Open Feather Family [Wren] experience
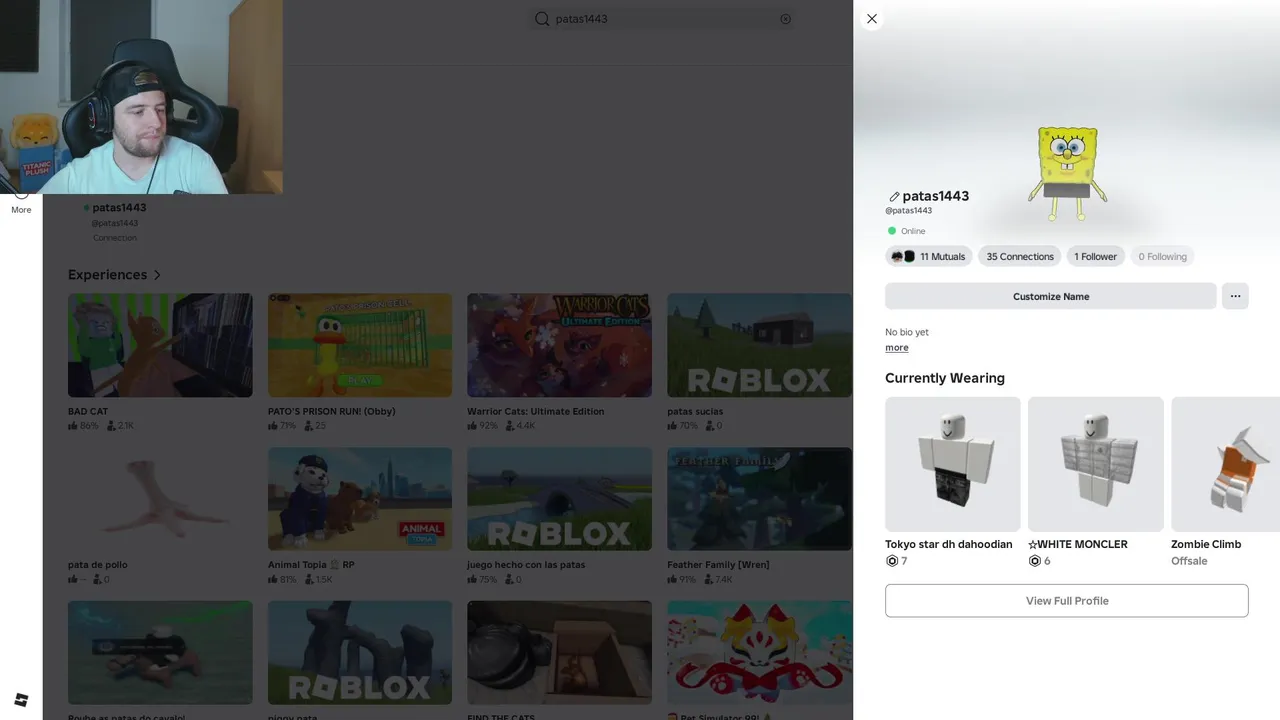Screen dimensions: 1280x720 [x=759, y=499]
